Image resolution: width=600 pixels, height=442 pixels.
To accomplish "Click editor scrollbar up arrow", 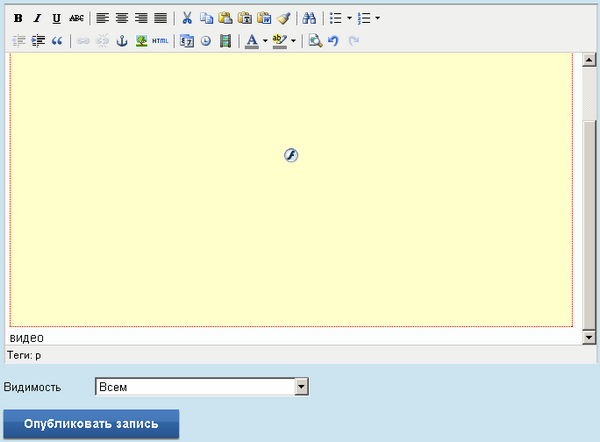I will (589, 60).
